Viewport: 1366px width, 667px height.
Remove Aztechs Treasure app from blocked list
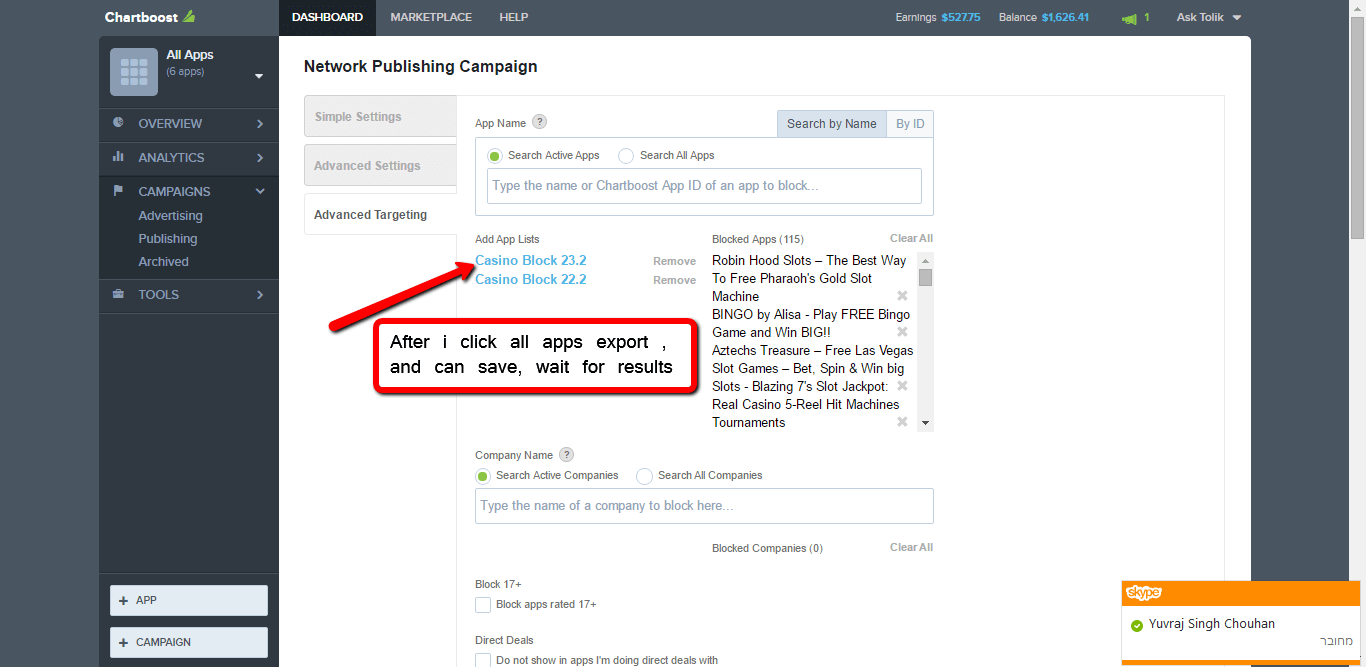coord(902,386)
